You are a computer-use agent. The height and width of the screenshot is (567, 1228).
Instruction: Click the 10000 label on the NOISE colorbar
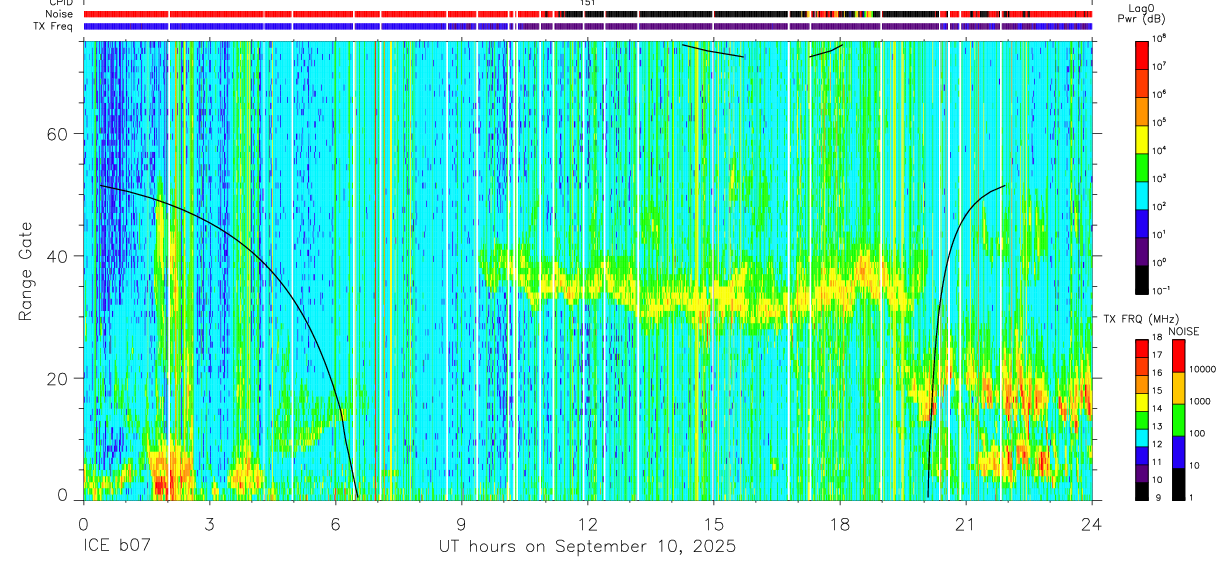[x=1204, y=369]
